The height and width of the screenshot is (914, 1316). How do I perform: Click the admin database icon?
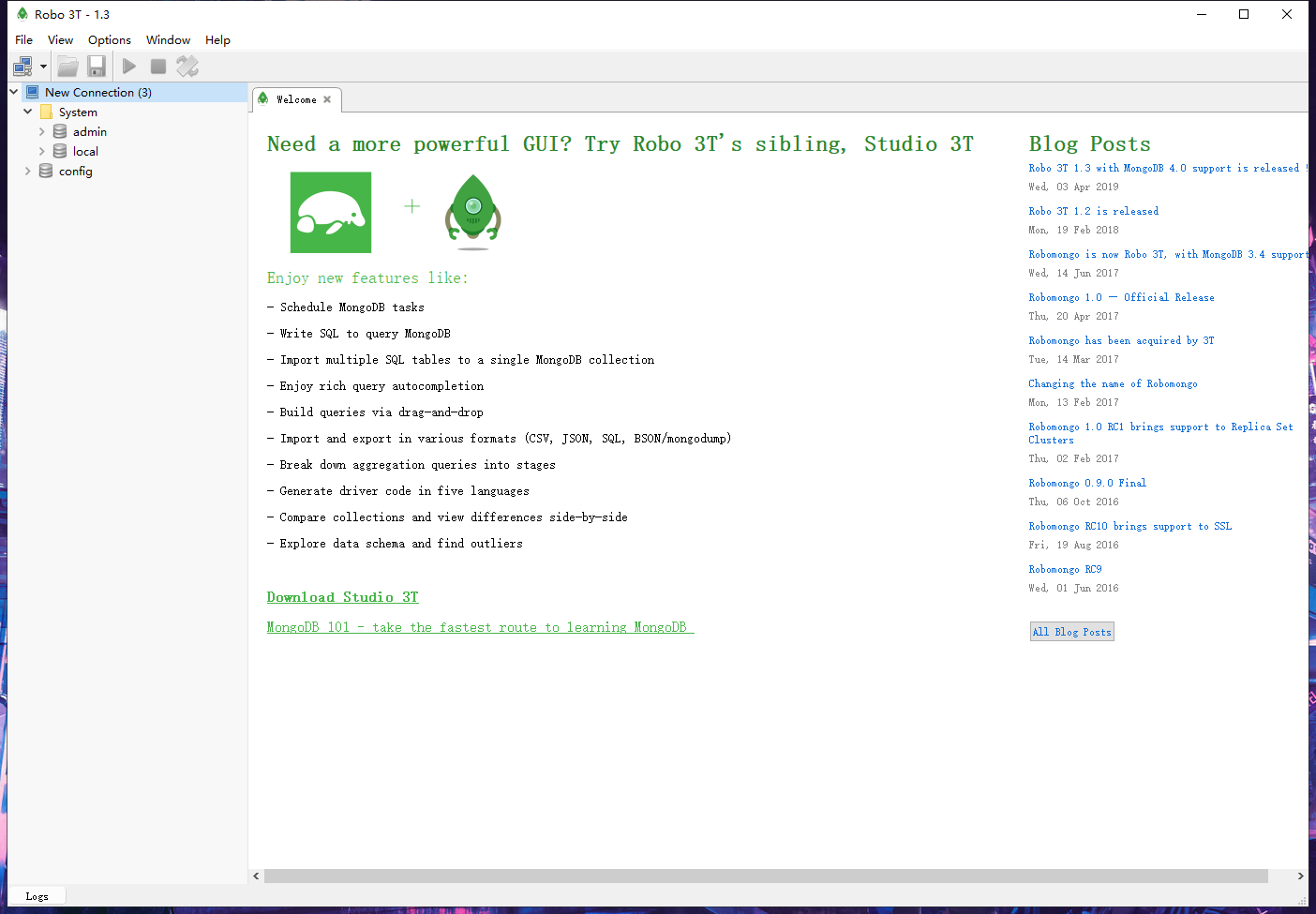click(x=58, y=131)
